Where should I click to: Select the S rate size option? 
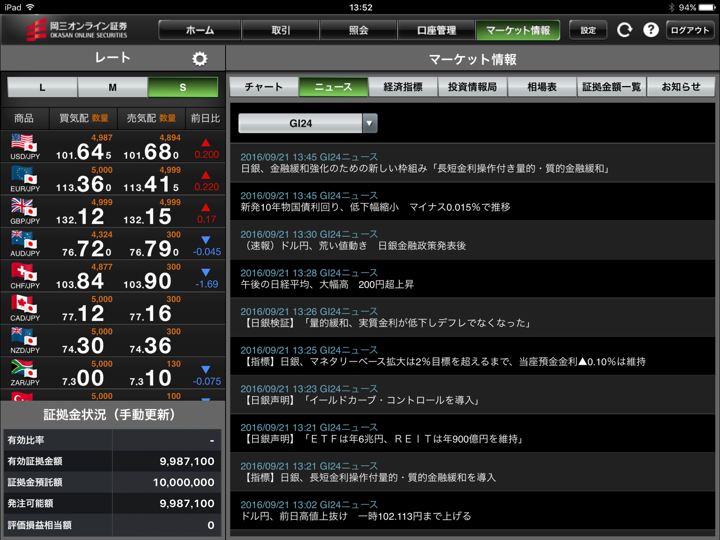(x=182, y=88)
